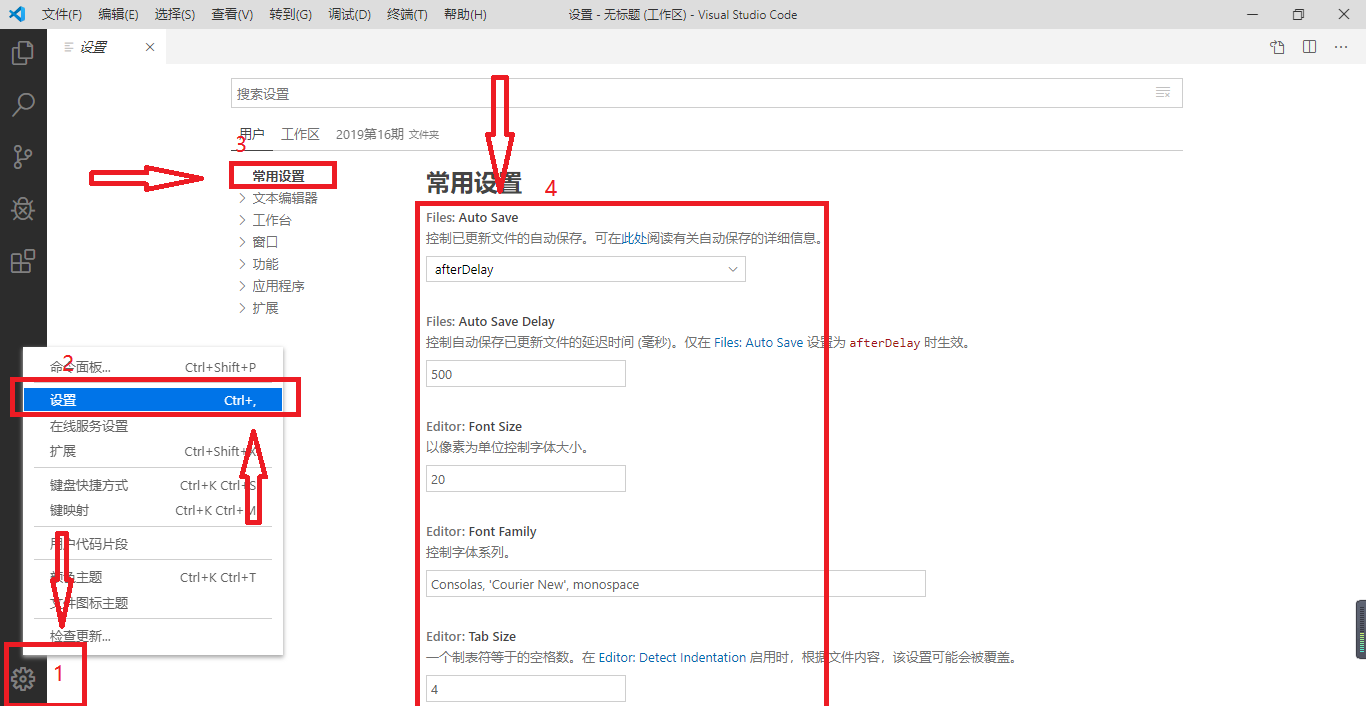Viewport: 1366px width, 706px height.
Task: Choose 检查更新... from the gear menu
Action: [153, 636]
